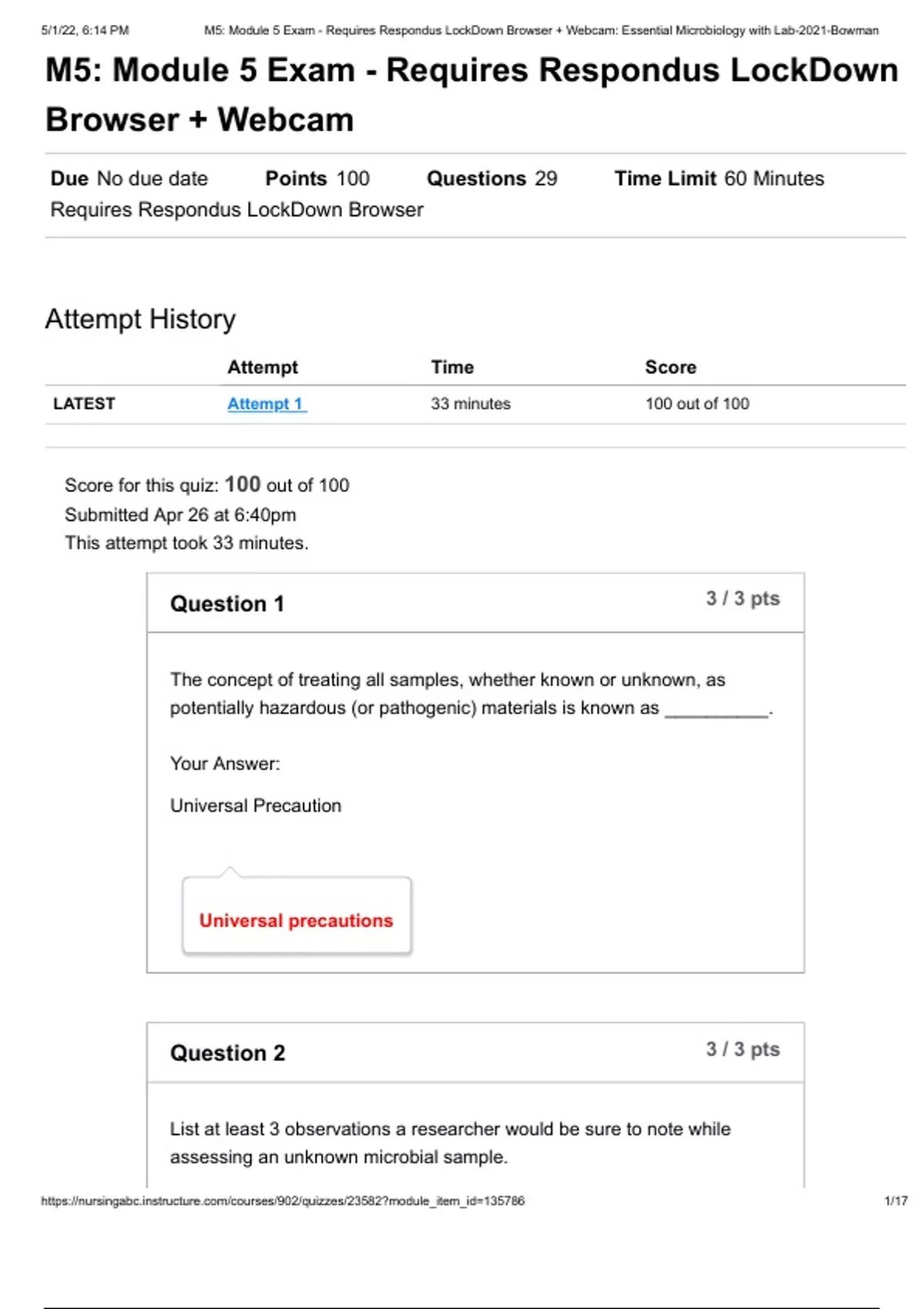
Task: Click the Attempt column header
Action: (x=263, y=367)
